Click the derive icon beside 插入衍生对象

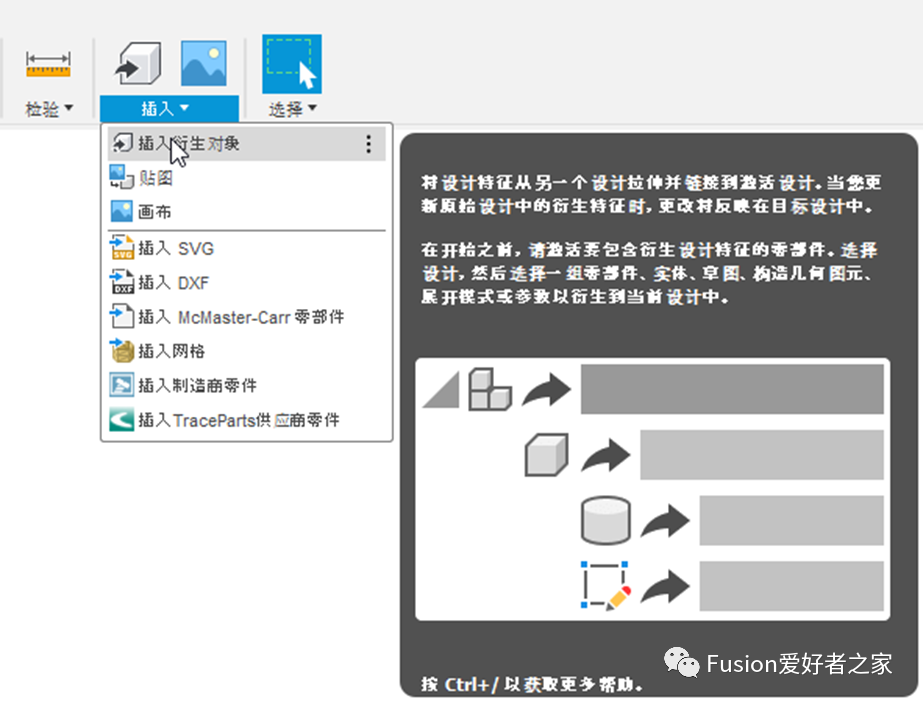point(122,143)
